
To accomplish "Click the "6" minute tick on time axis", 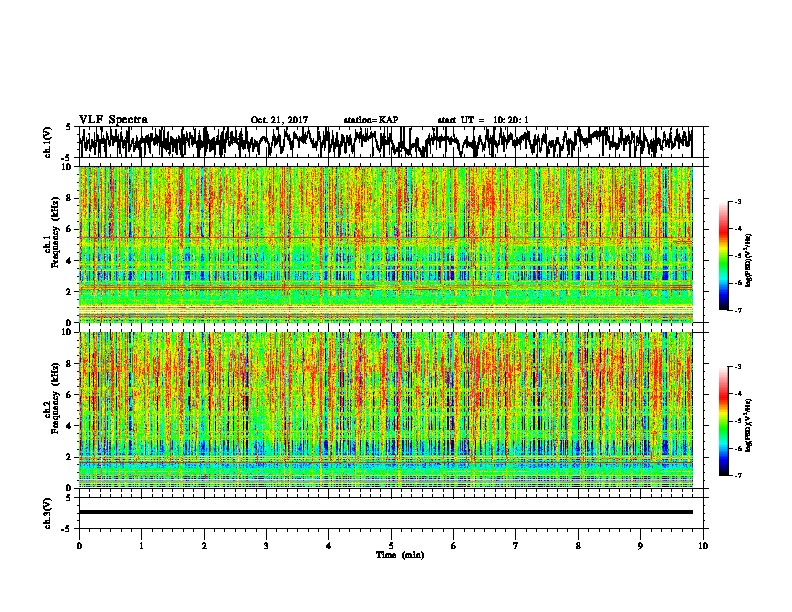I will [x=454, y=546].
